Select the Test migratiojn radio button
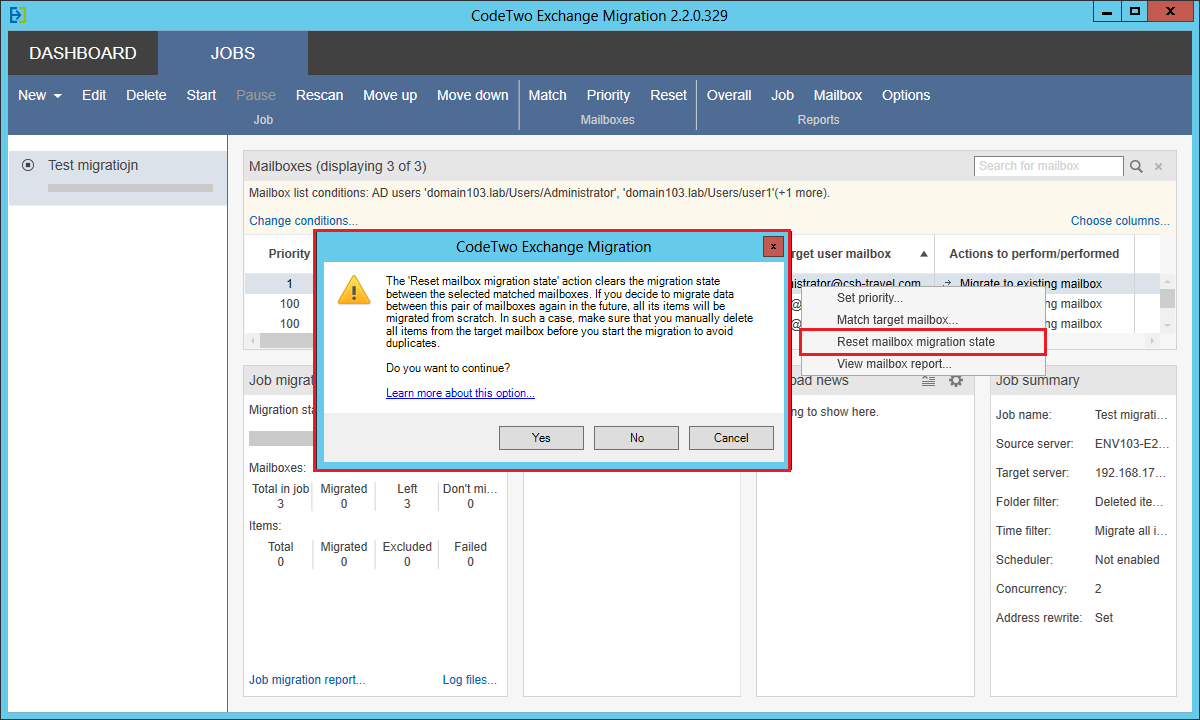The width and height of the screenshot is (1200, 720). (27, 165)
